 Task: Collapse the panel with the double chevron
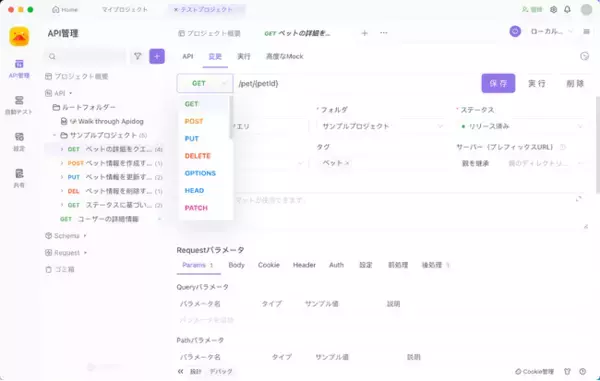181,371
